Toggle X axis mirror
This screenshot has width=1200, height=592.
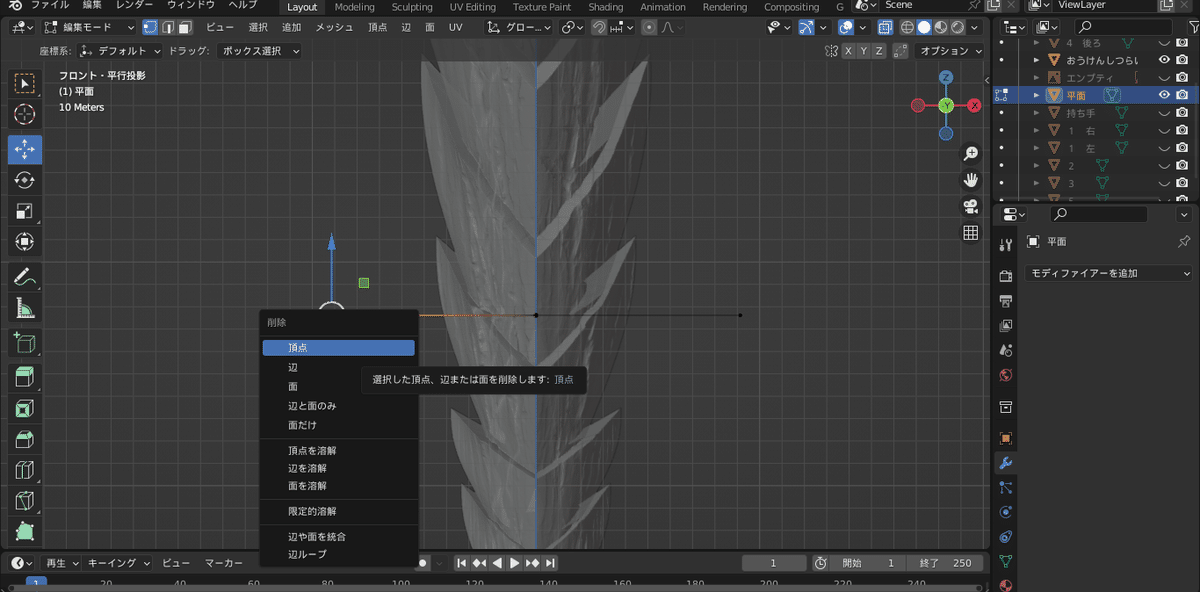[x=848, y=51]
